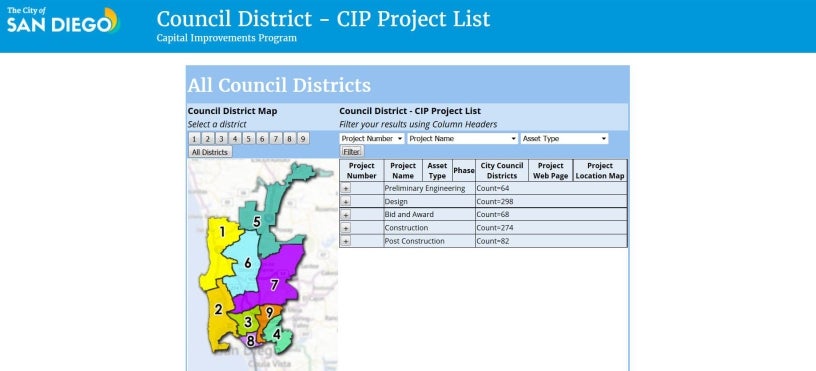816x371 pixels.
Task: Expand the Preliminary Engineering row
Action: pyautogui.click(x=346, y=188)
